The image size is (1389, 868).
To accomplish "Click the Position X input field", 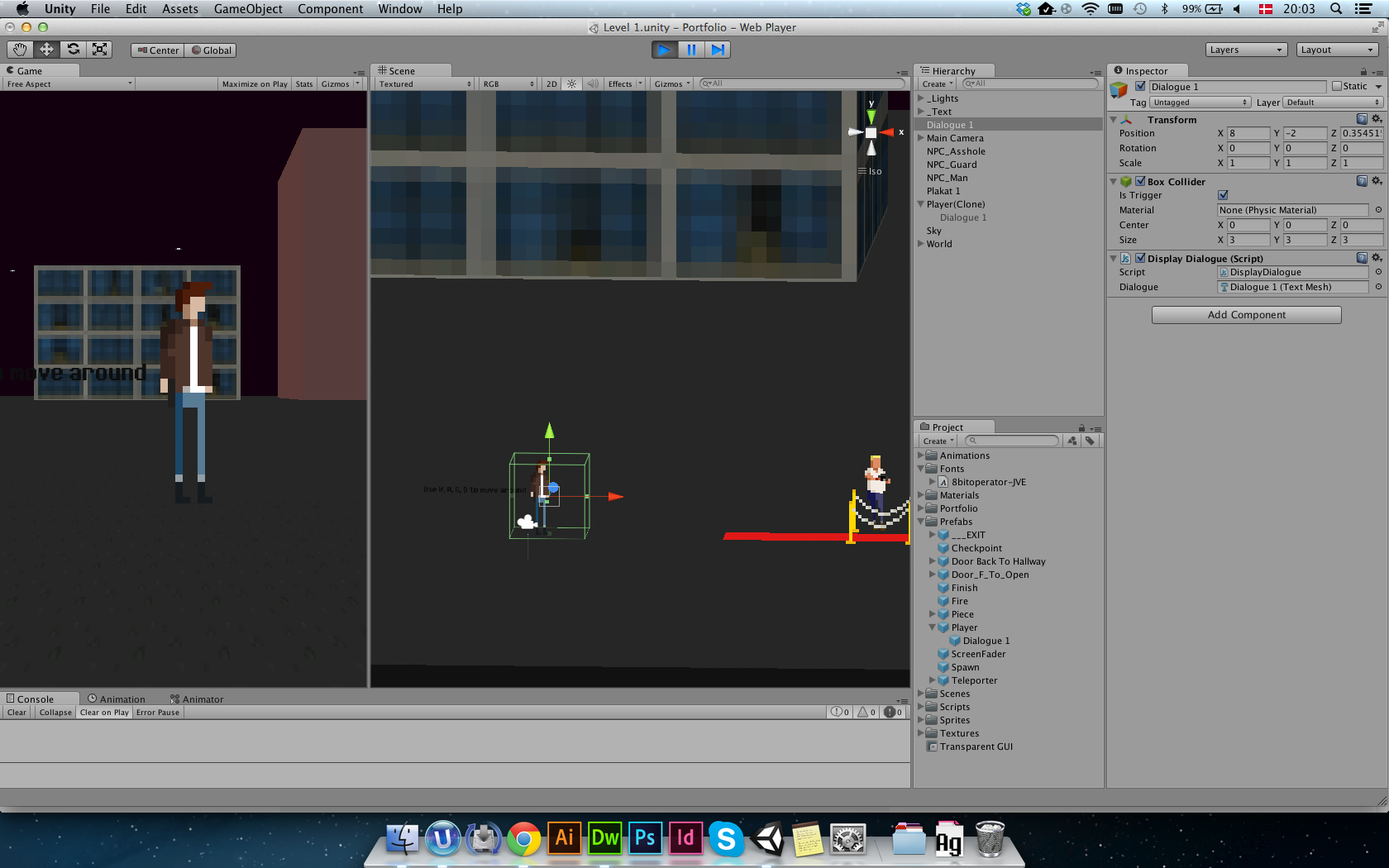I will pos(1248,133).
